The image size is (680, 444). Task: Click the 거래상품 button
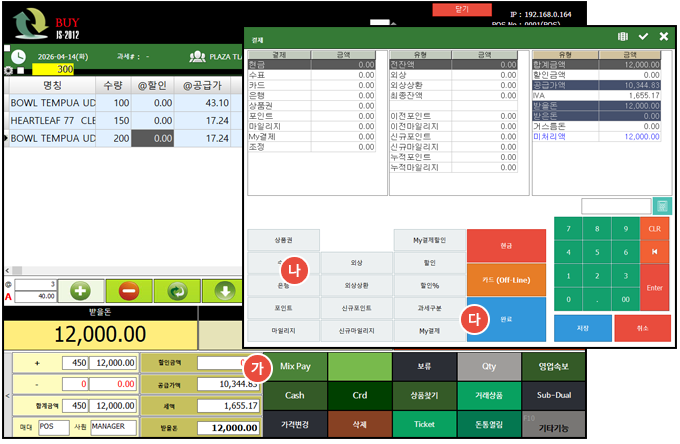click(489, 395)
